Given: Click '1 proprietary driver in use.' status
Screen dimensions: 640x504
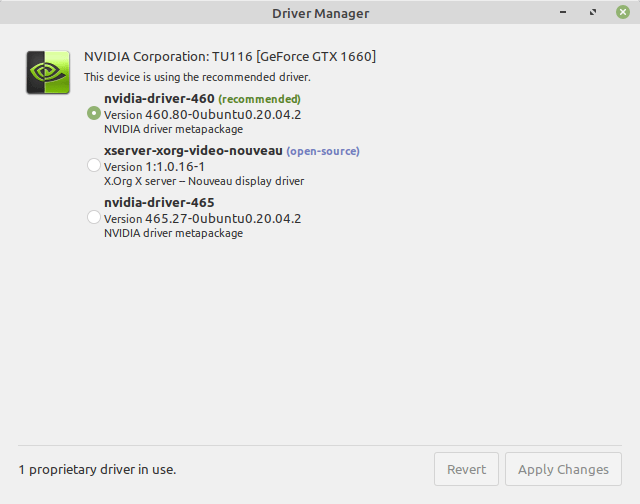Looking at the screenshot, I should [98, 470].
